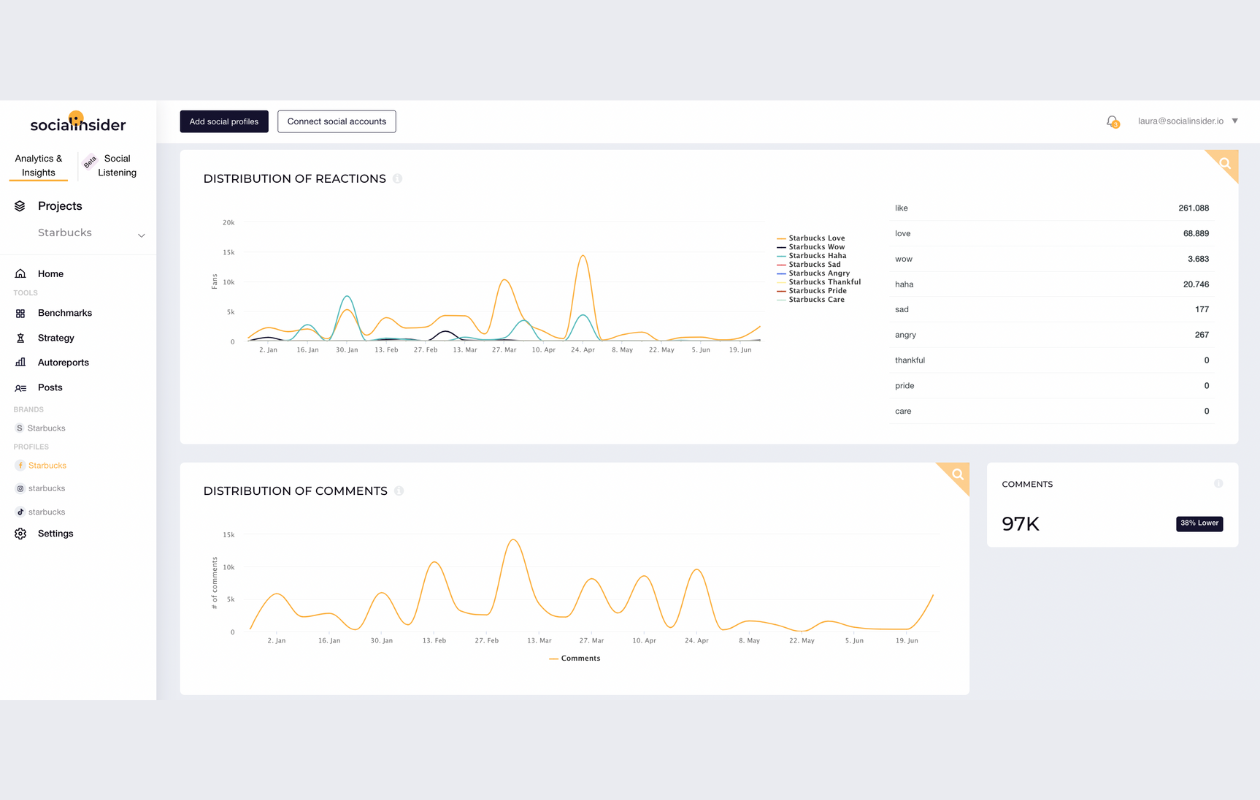Click the love row value 68.889
The height and width of the screenshot is (800, 1260).
click(1196, 234)
